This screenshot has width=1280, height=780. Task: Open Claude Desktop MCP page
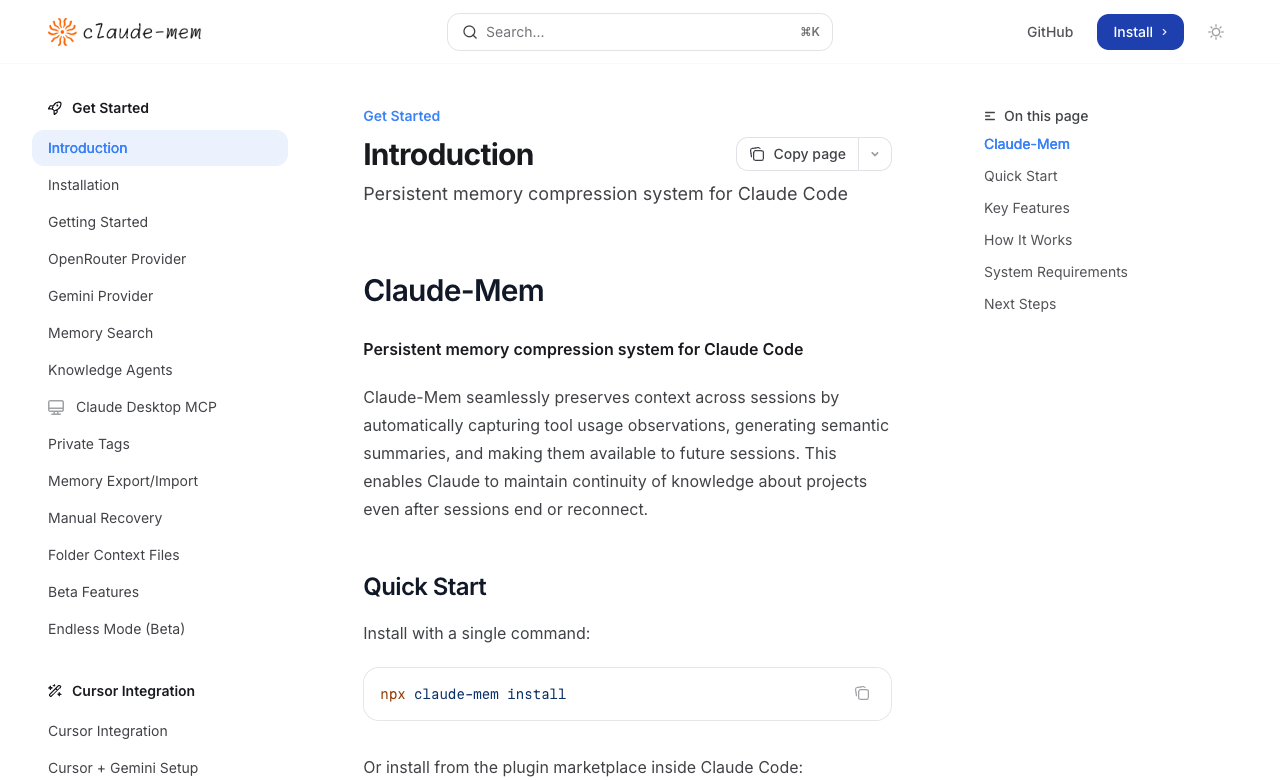[x=160, y=407]
